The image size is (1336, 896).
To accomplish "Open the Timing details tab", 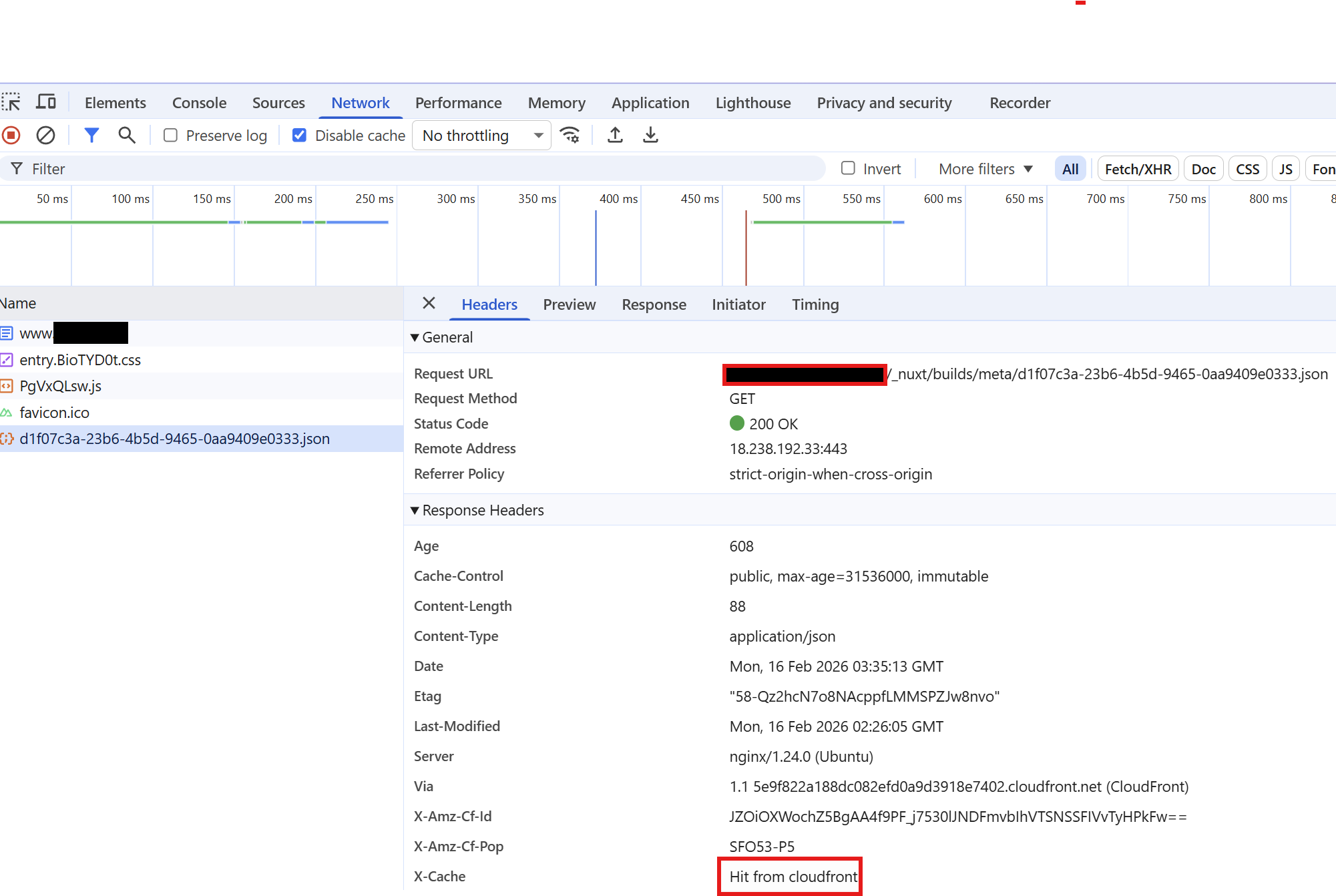I will pos(815,304).
